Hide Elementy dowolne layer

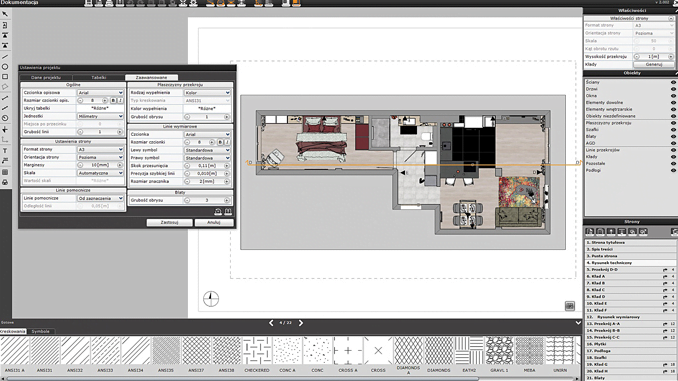[673, 102]
